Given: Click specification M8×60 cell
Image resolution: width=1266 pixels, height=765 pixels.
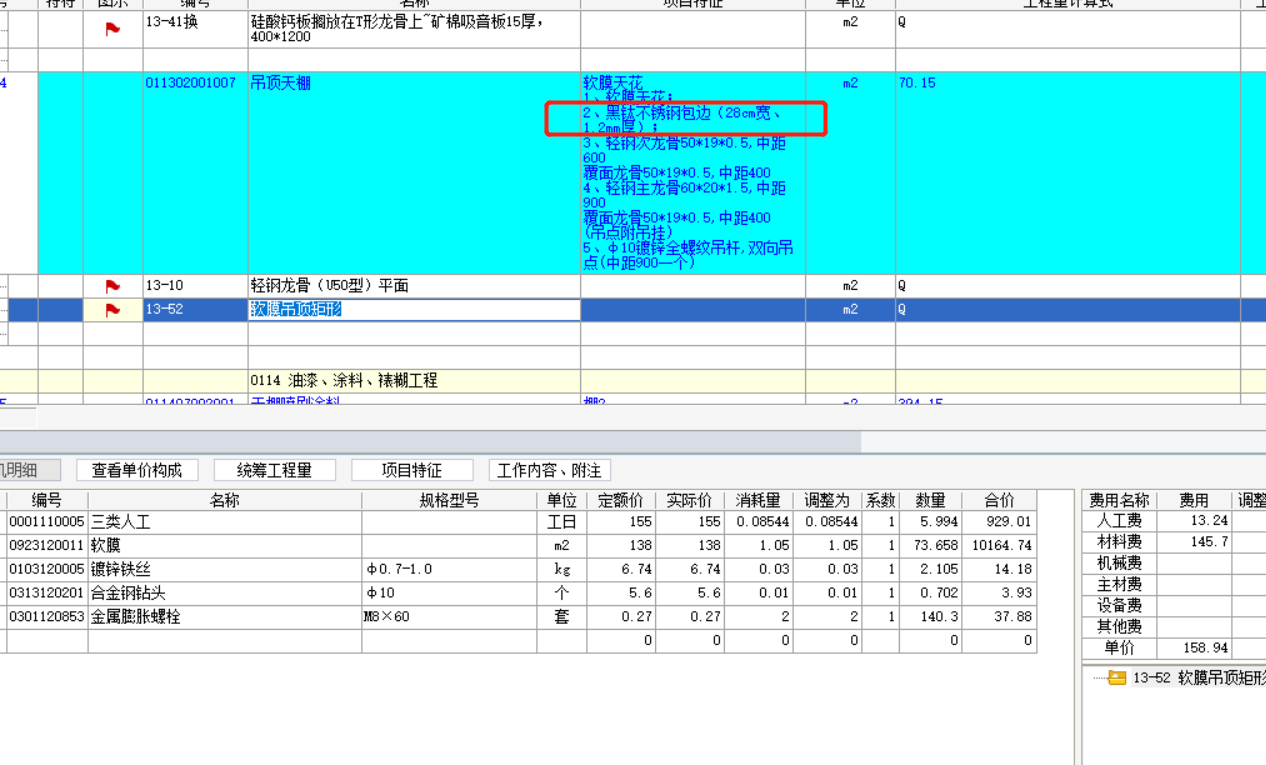Looking at the screenshot, I should pos(449,617).
